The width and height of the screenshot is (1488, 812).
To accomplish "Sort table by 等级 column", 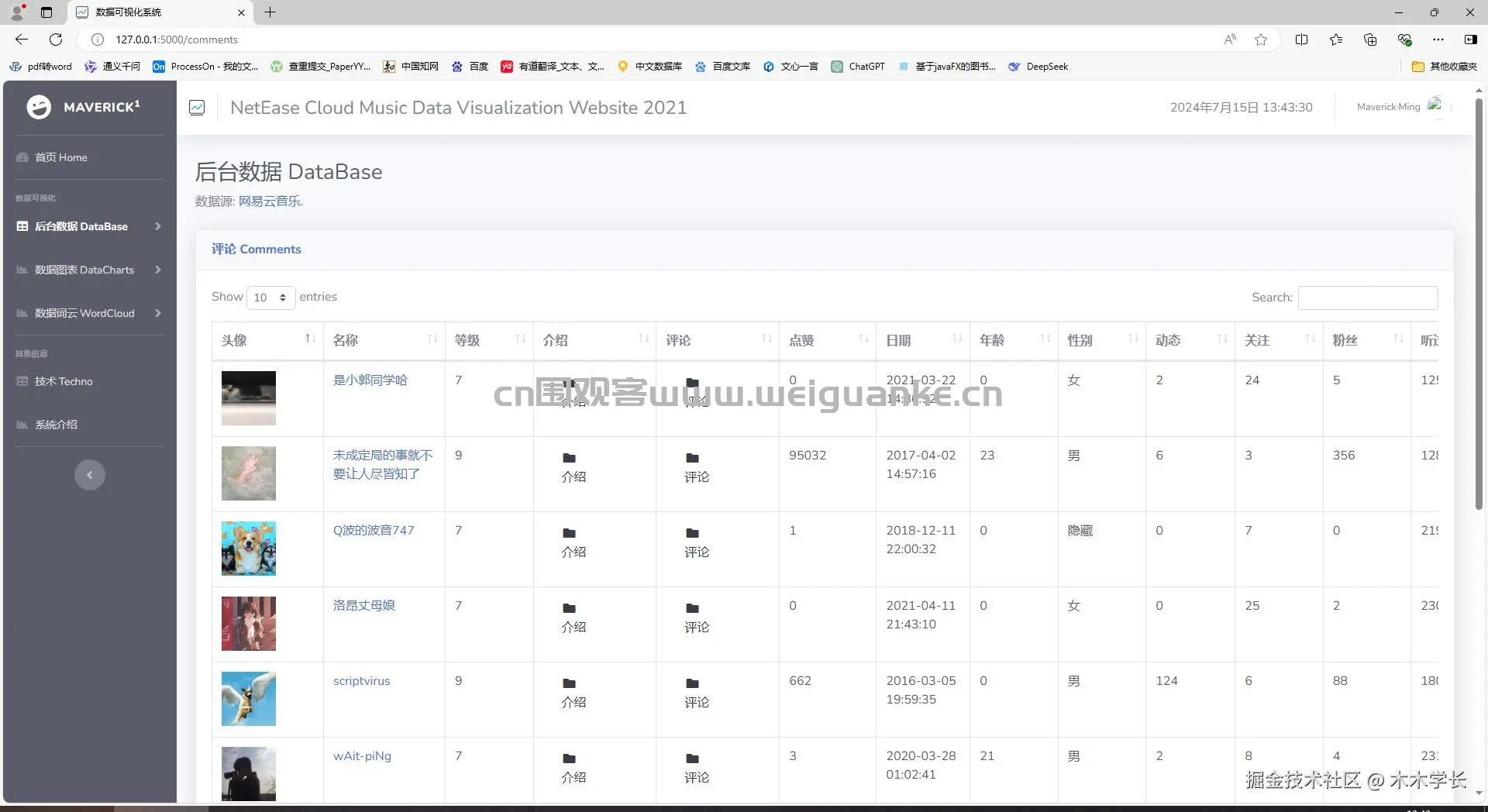I will 489,340.
